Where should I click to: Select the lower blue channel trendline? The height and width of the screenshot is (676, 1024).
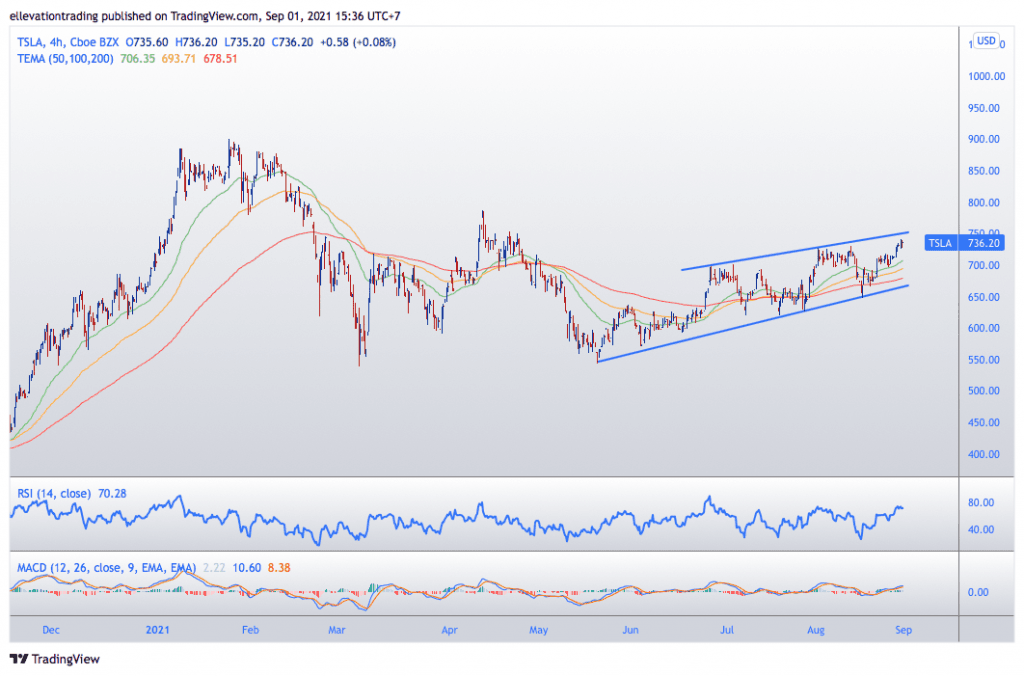tap(753, 323)
